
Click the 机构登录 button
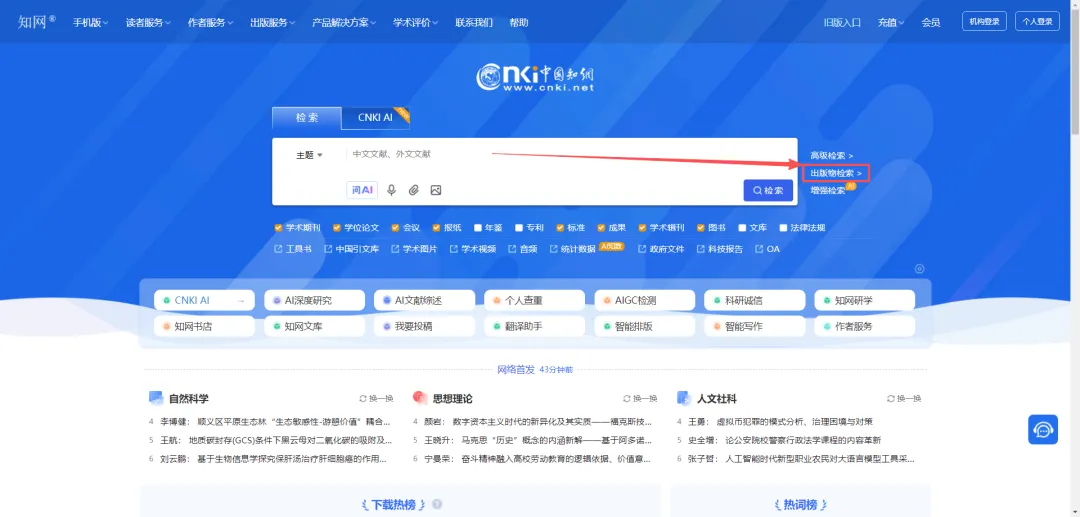pos(984,21)
